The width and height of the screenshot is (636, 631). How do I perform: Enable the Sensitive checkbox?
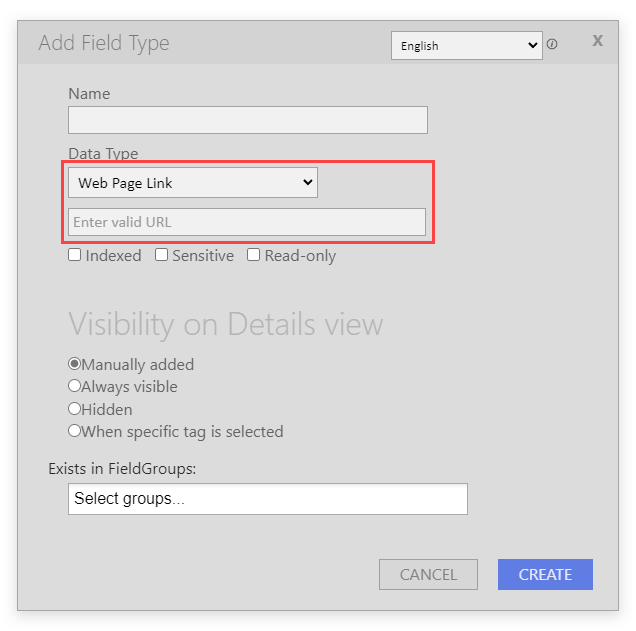click(x=161, y=255)
